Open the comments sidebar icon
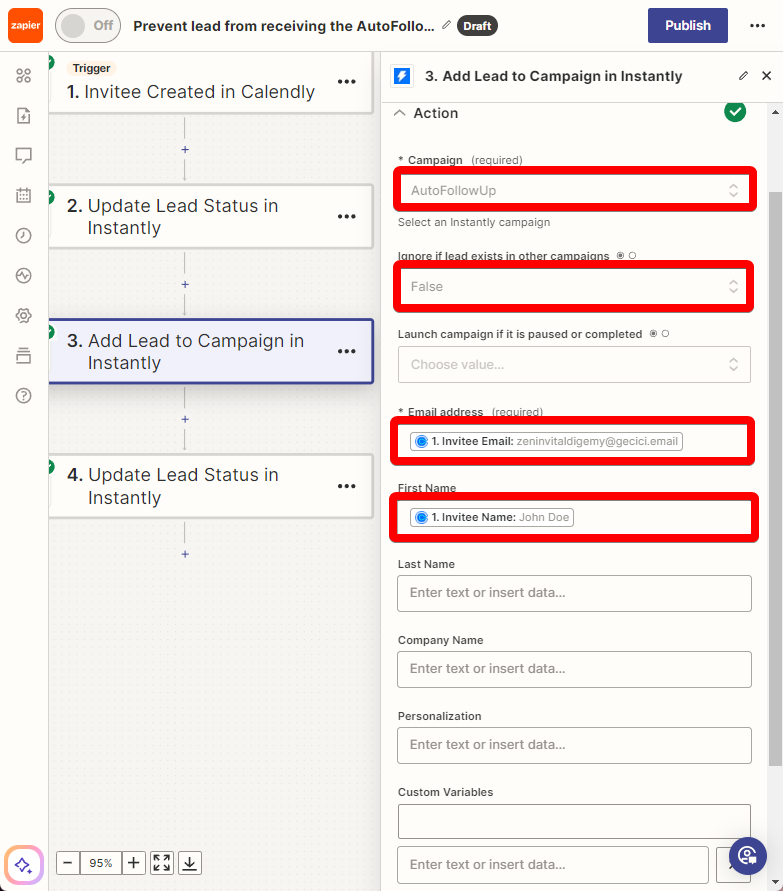Image resolution: width=783 pixels, height=891 pixels. click(x=23, y=156)
